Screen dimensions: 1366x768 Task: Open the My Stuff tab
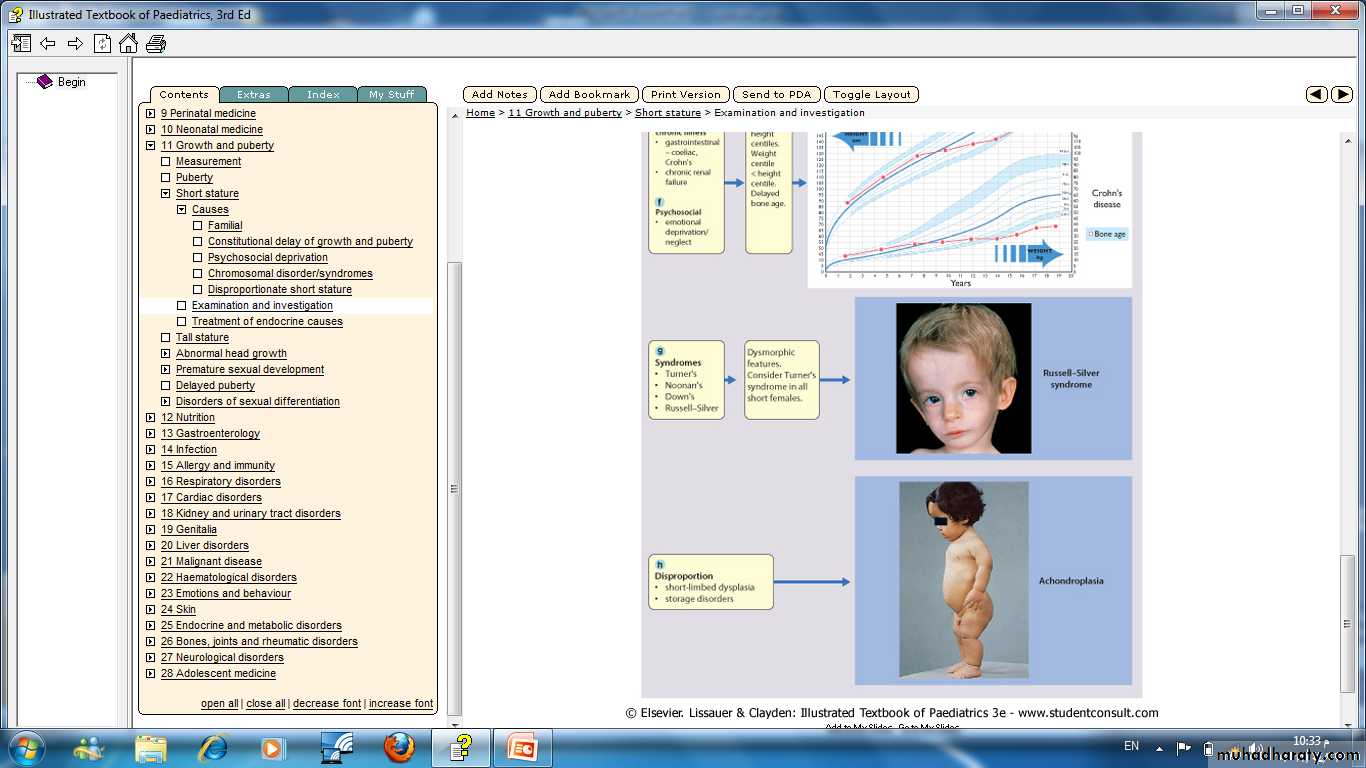pos(391,95)
